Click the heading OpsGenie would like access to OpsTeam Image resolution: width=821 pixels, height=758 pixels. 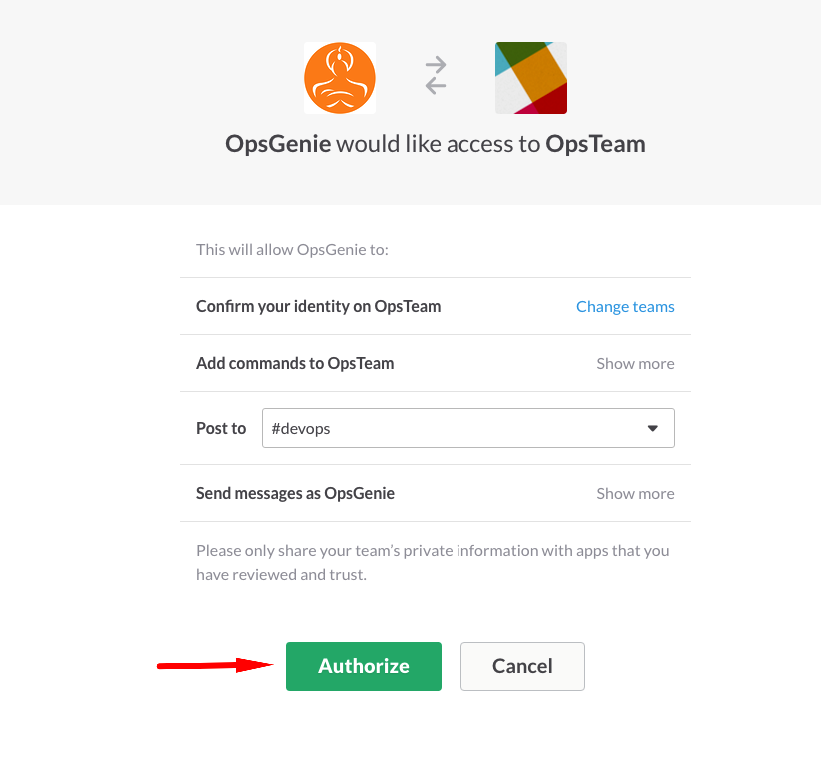coord(435,143)
